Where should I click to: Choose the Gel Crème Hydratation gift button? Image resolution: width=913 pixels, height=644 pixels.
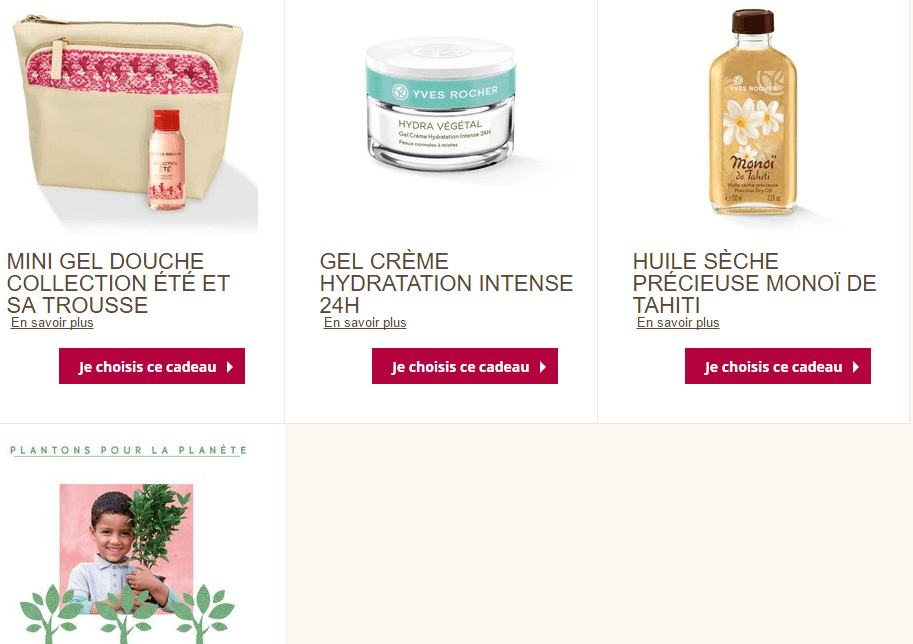coord(465,366)
